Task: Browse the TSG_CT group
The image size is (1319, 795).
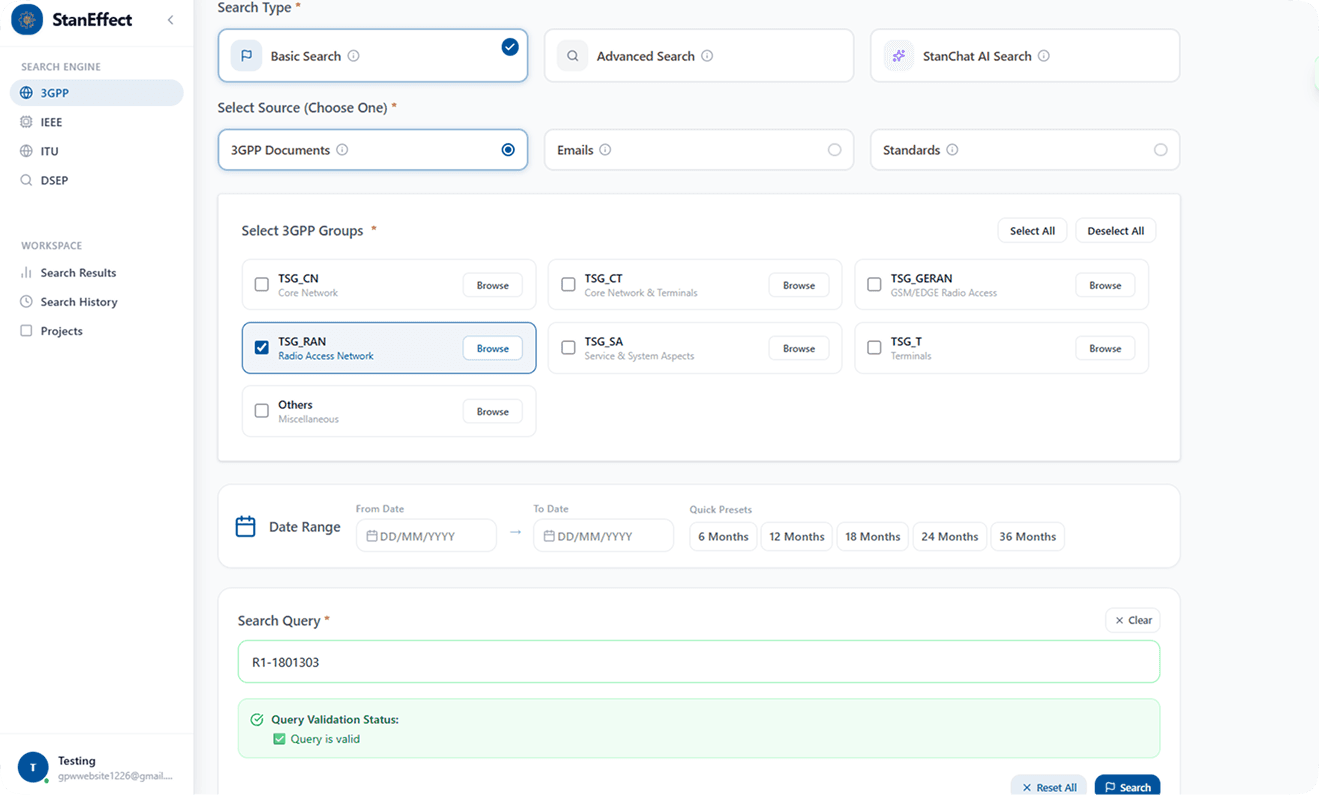Action: [x=799, y=285]
